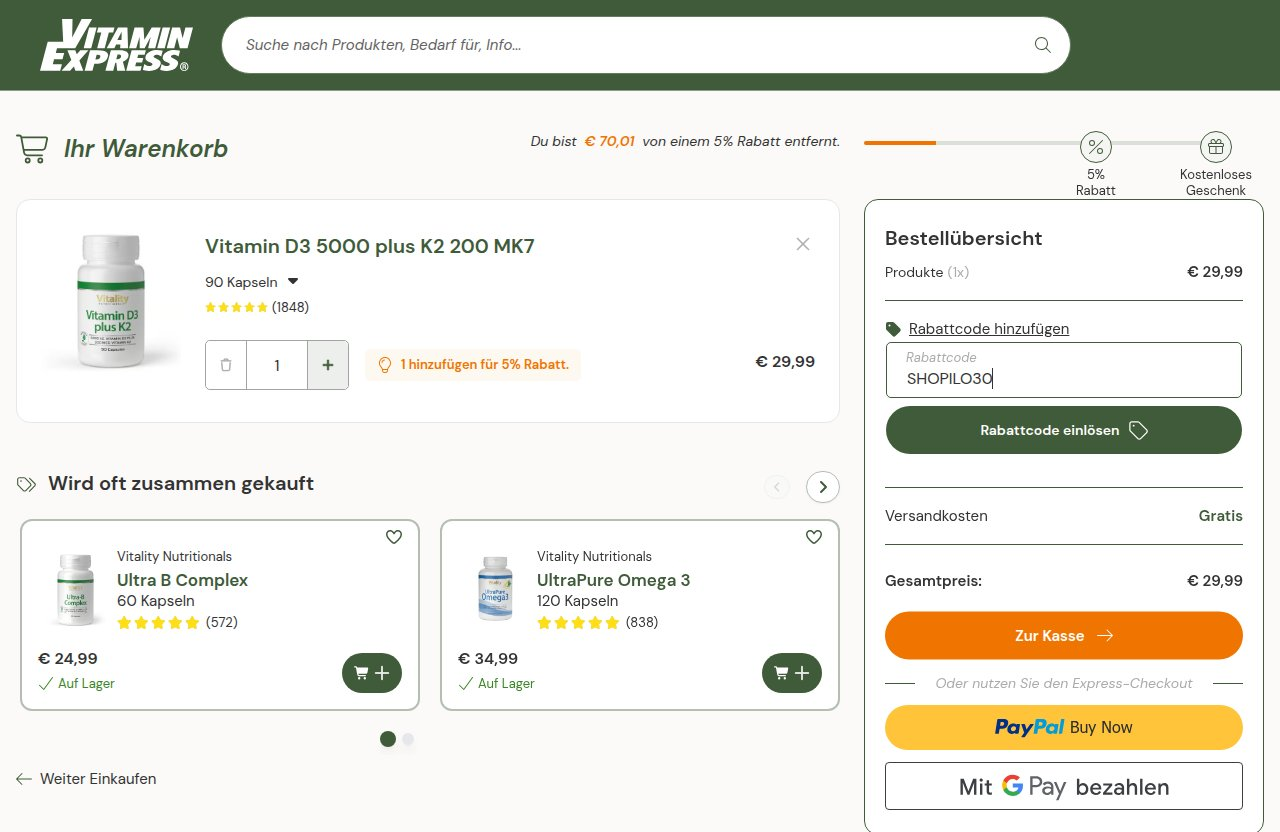This screenshot has height=832, width=1280.
Task: Click UltraPure Omega 3 star rating (838)
Action: click(x=597, y=622)
